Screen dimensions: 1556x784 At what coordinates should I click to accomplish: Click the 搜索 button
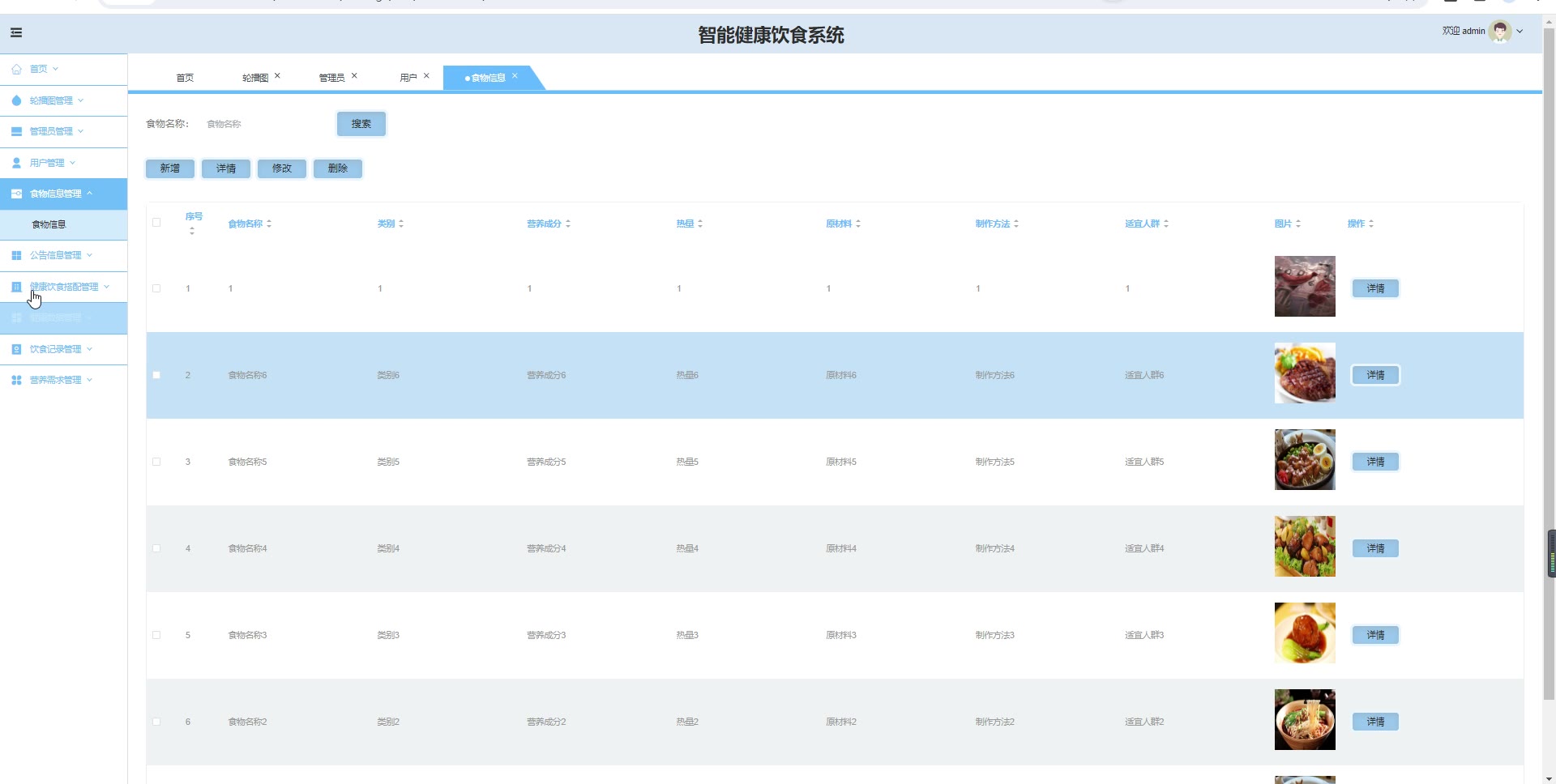click(x=361, y=124)
